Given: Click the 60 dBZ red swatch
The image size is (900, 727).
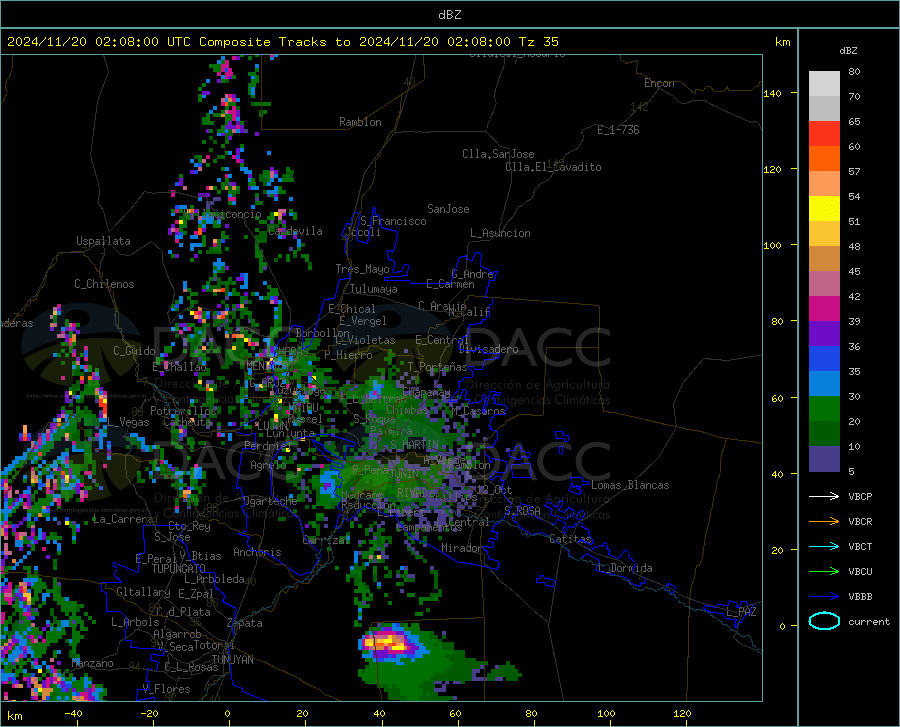Looking at the screenshot, I should click(x=824, y=134).
